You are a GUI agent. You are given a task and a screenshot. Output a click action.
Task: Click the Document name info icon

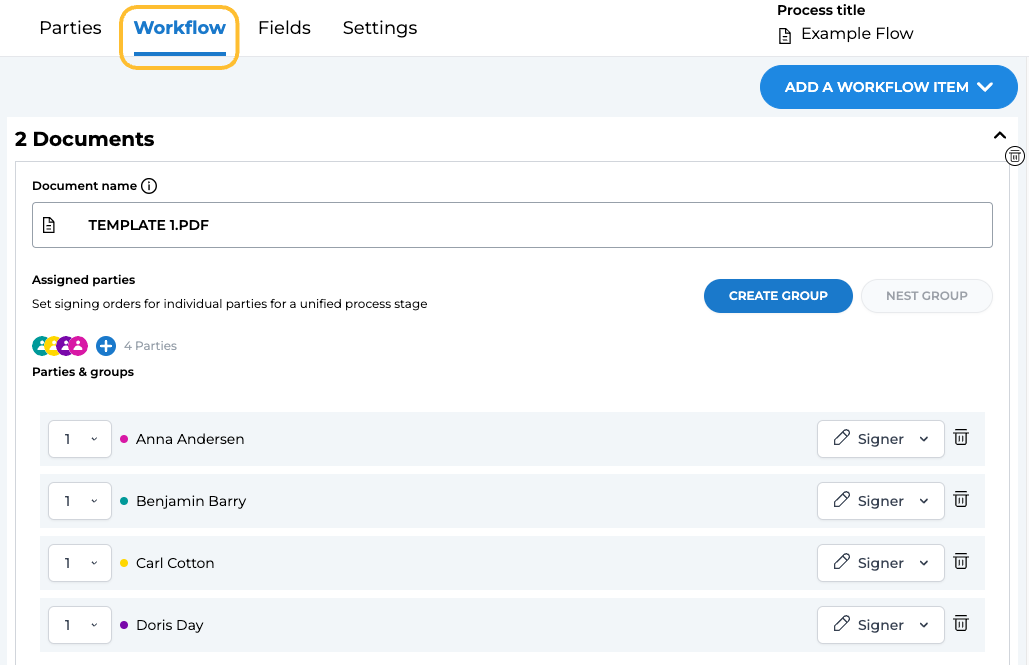(149, 186)
